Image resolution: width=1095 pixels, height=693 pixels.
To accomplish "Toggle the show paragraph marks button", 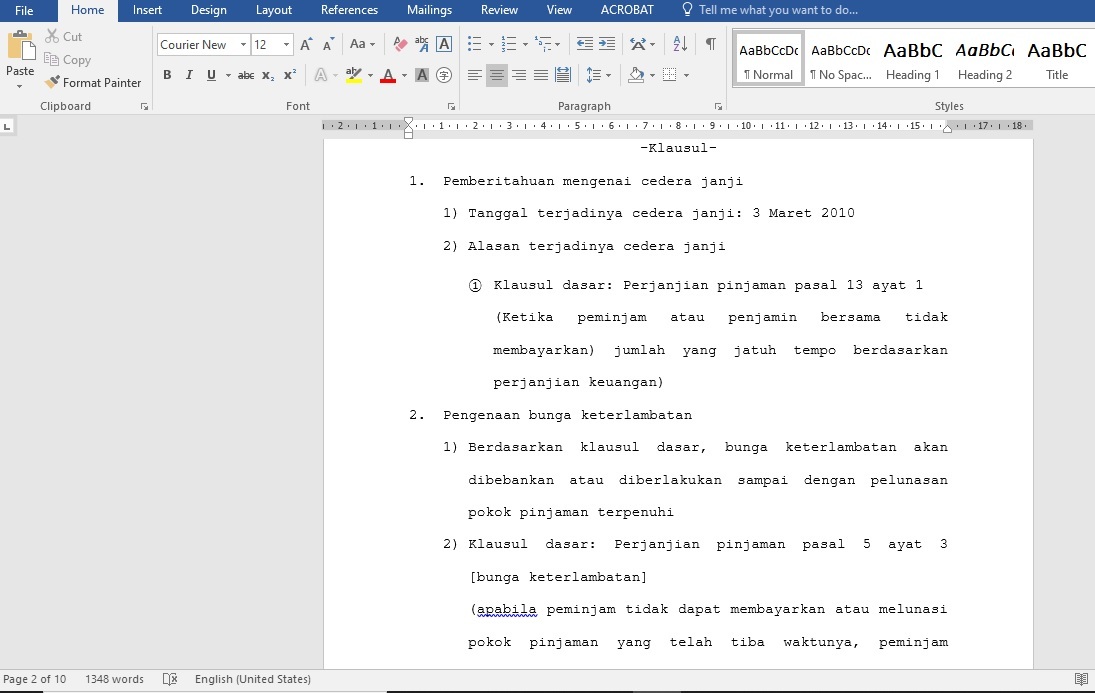I will [x=710, y=44].
